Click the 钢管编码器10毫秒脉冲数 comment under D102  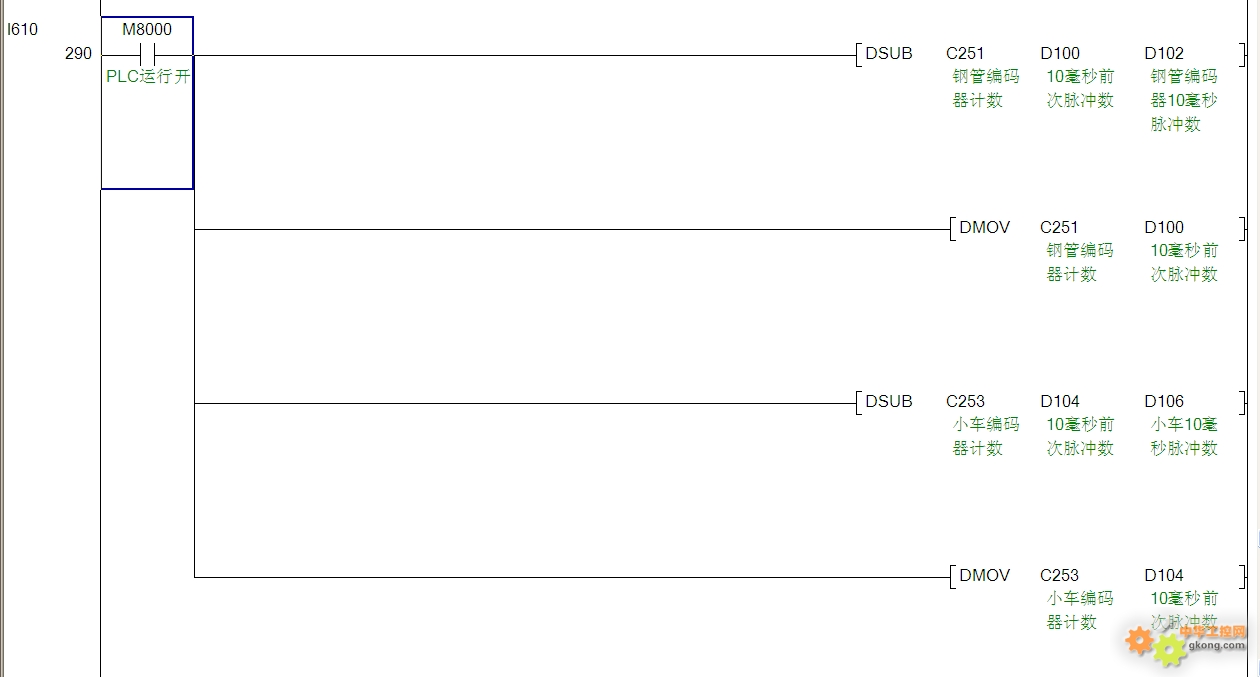coord(1183,100)
